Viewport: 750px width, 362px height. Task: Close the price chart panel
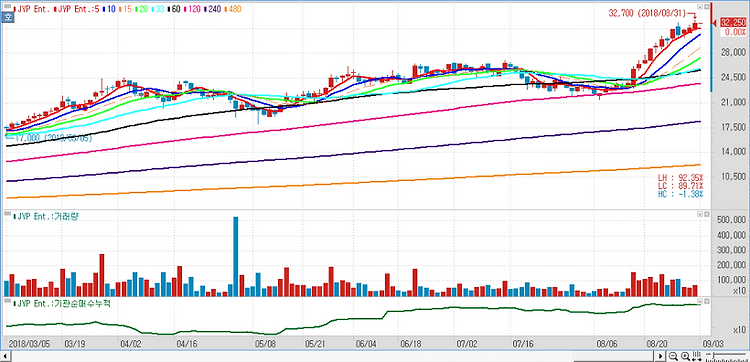tap(706, 7)
